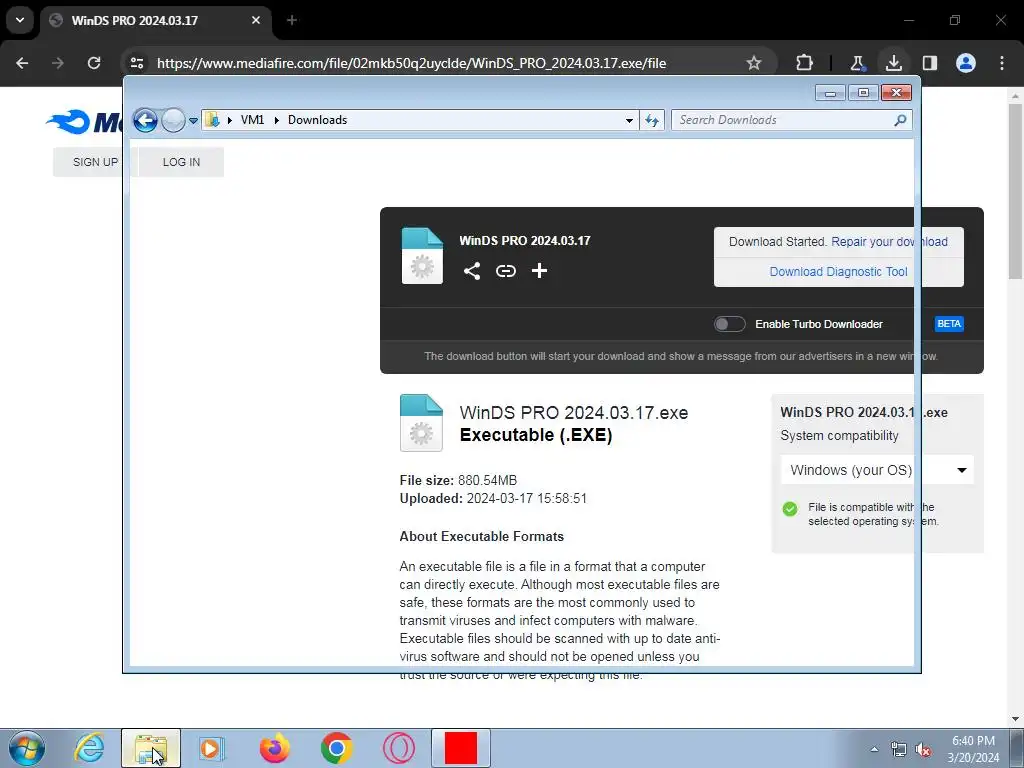
Task: Open a new Chrome tab
Action: click(x=292, y=20)
